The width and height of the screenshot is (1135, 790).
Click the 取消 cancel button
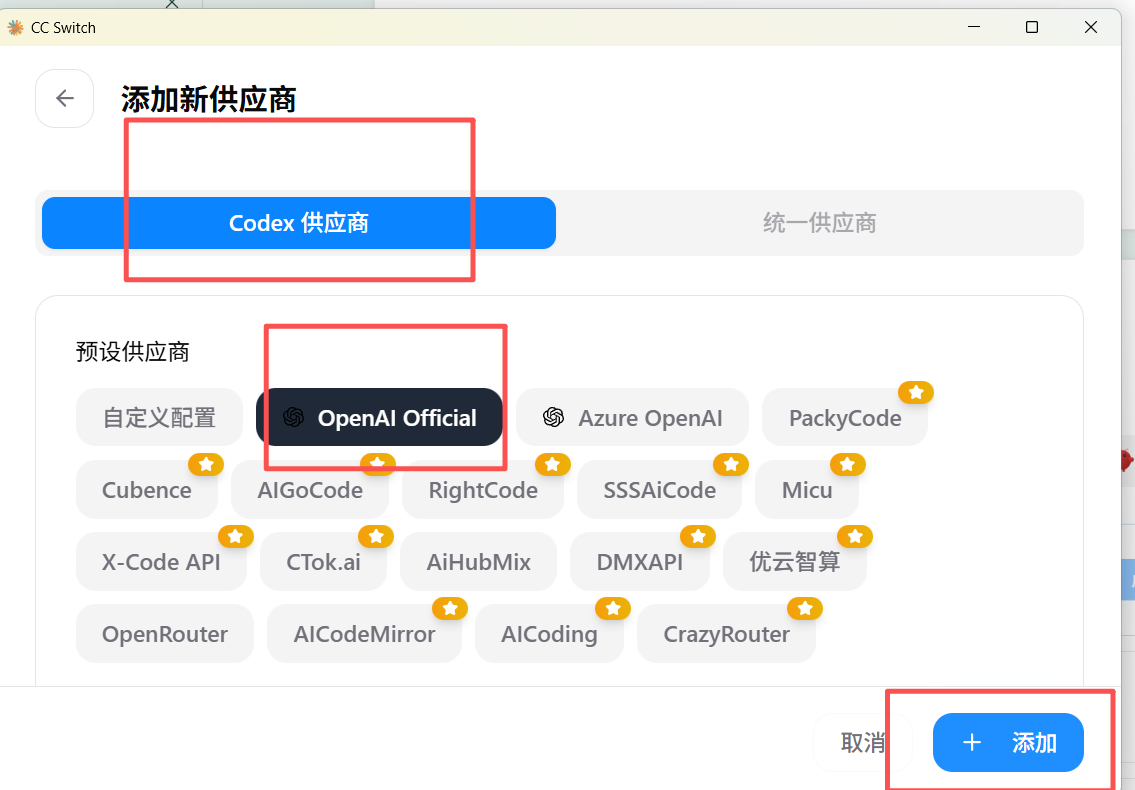point(863,742)
